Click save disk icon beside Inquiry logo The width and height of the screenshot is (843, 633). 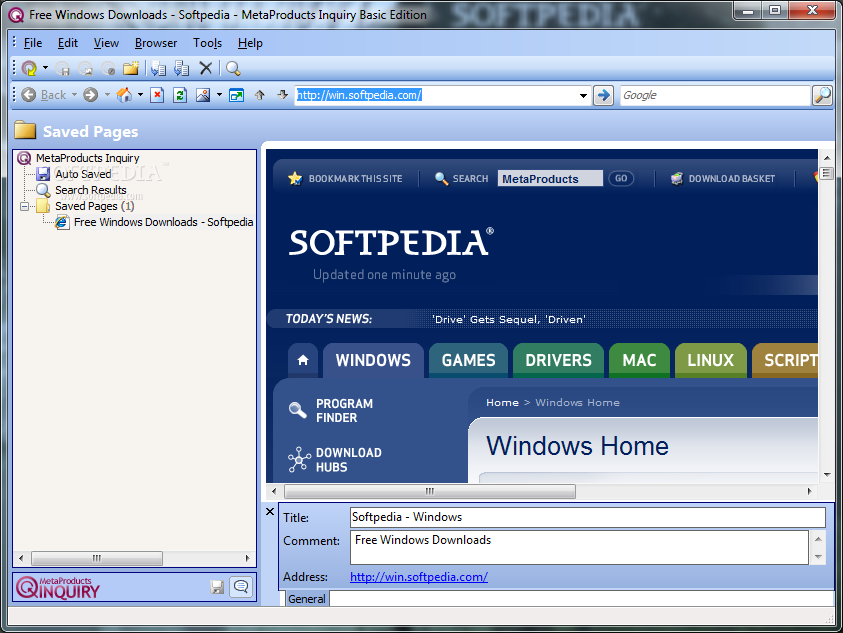[217, 587]
